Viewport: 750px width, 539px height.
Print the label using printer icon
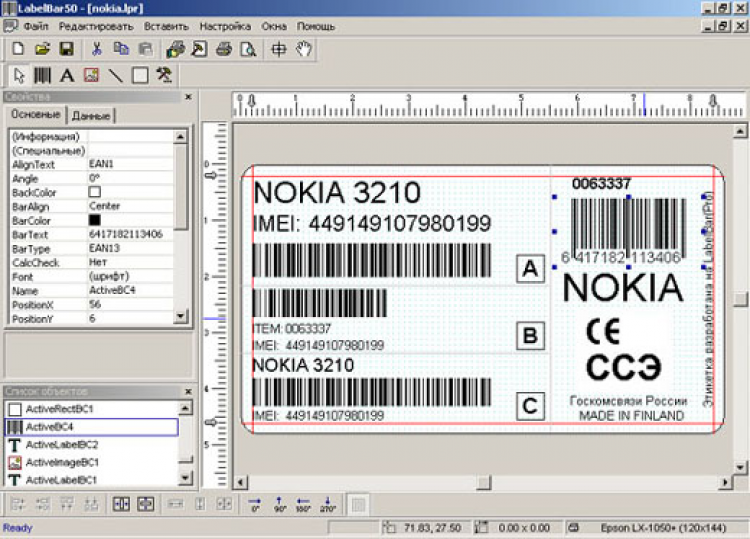click(x=223, y=49)
